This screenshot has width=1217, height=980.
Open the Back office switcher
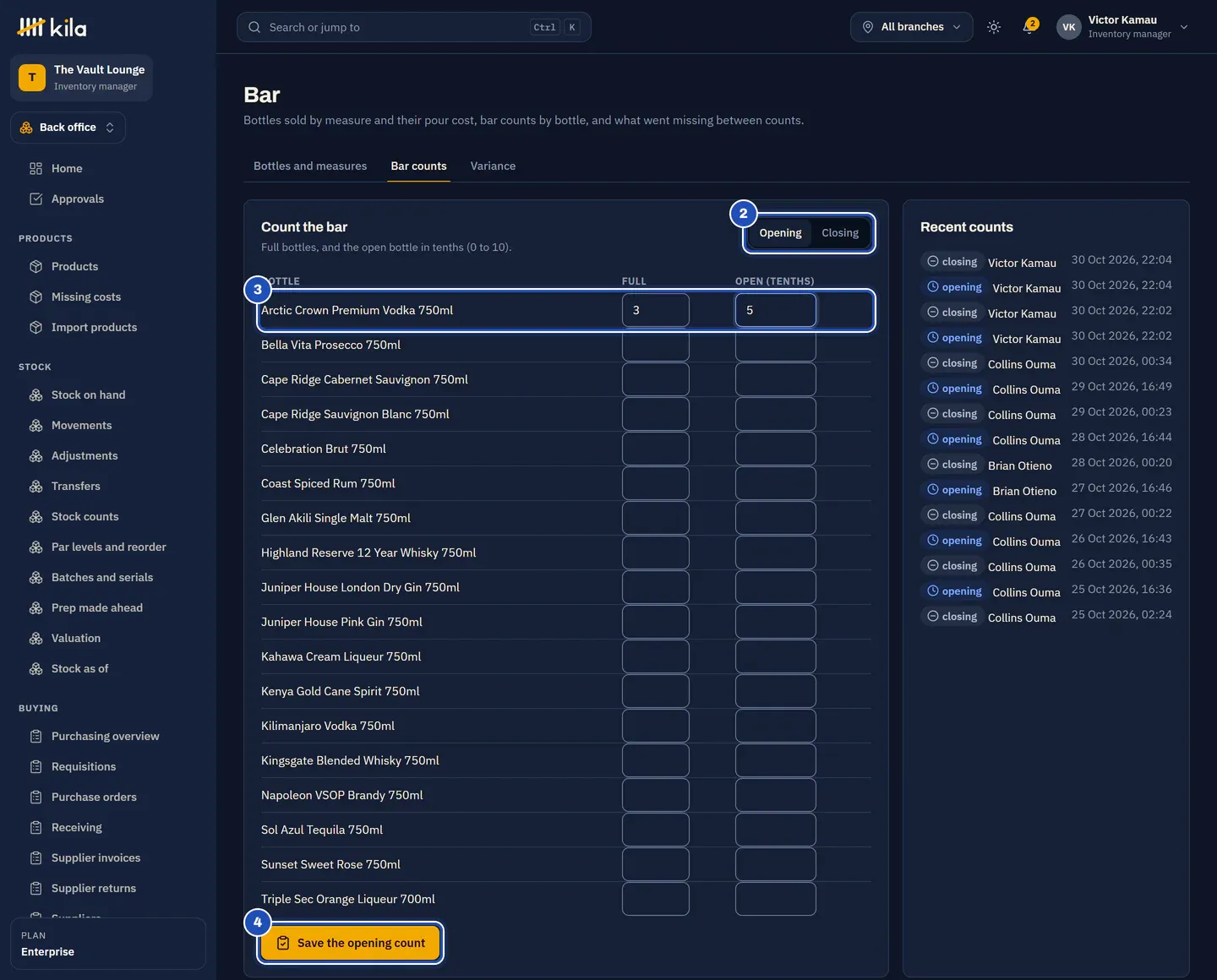pos(68,128)
